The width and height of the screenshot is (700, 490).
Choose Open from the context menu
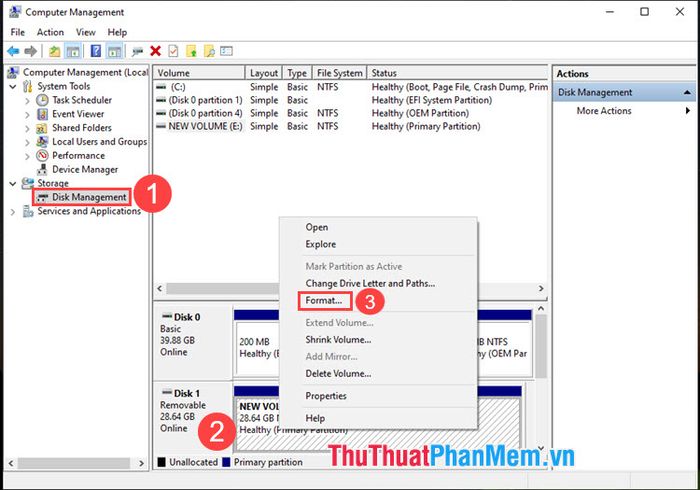(x=317, y=227)
